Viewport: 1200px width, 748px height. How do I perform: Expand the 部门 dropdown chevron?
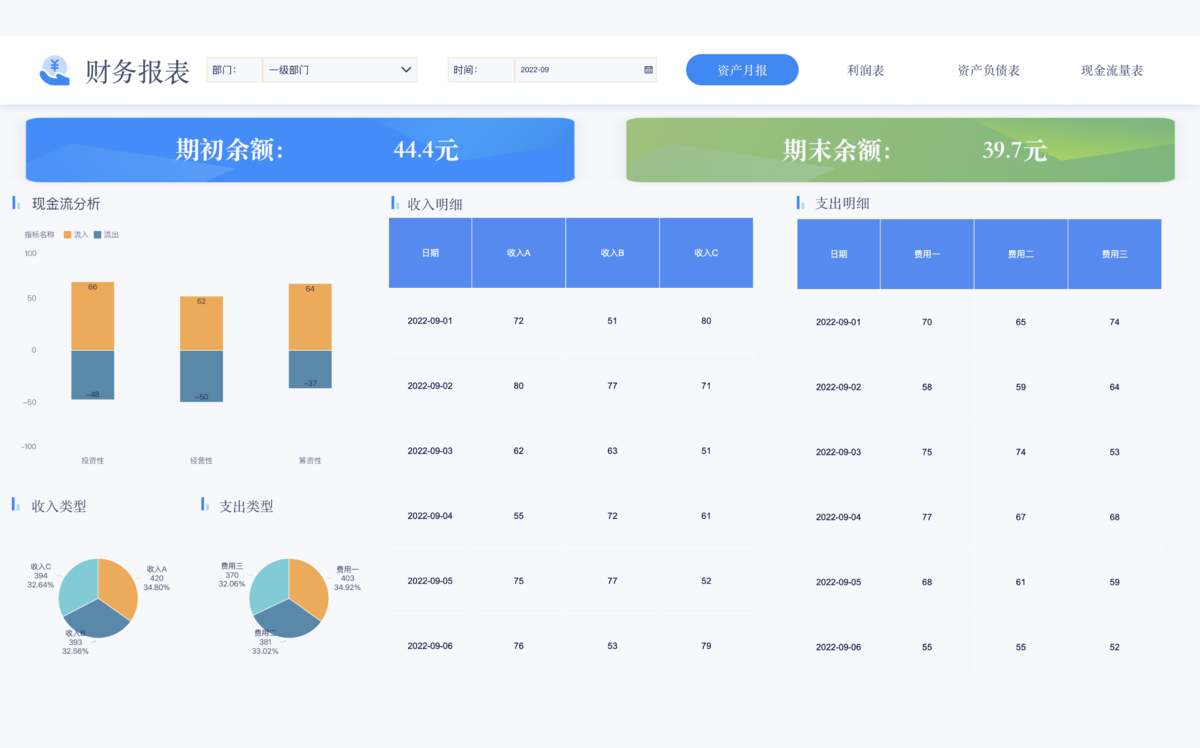point(406,70)
